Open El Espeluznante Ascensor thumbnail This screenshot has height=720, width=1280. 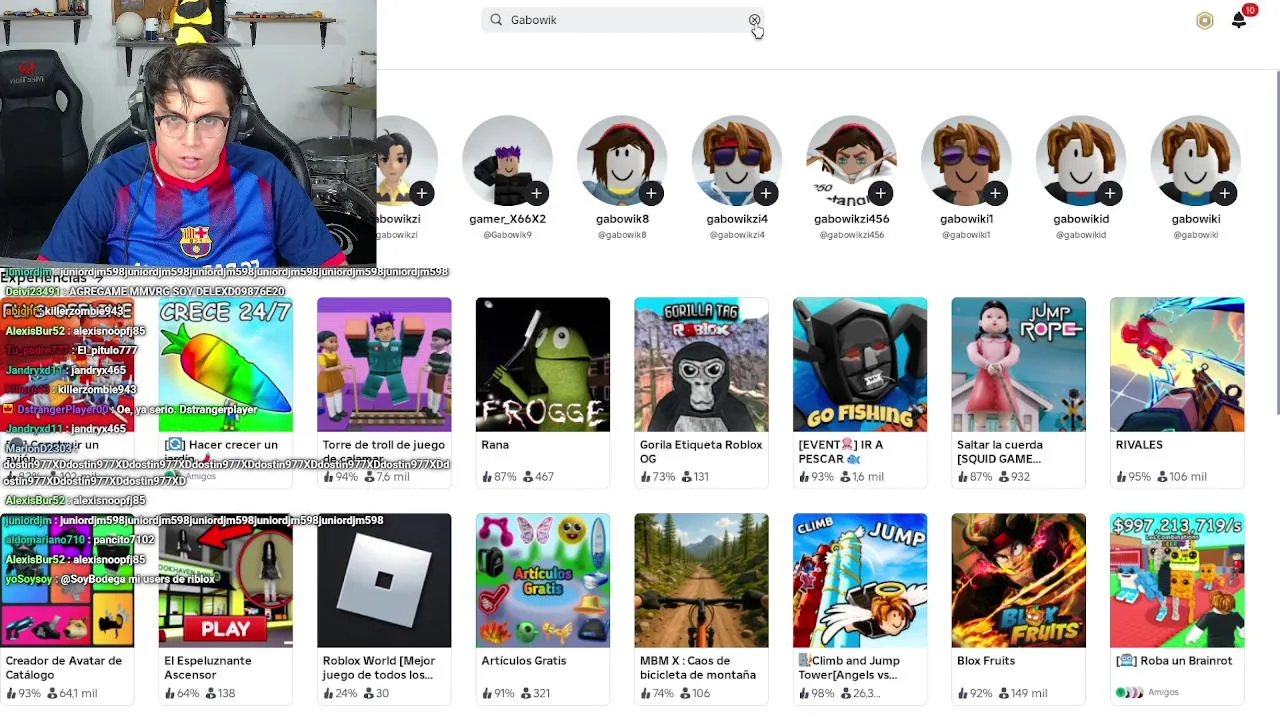(x=225, y=580)
